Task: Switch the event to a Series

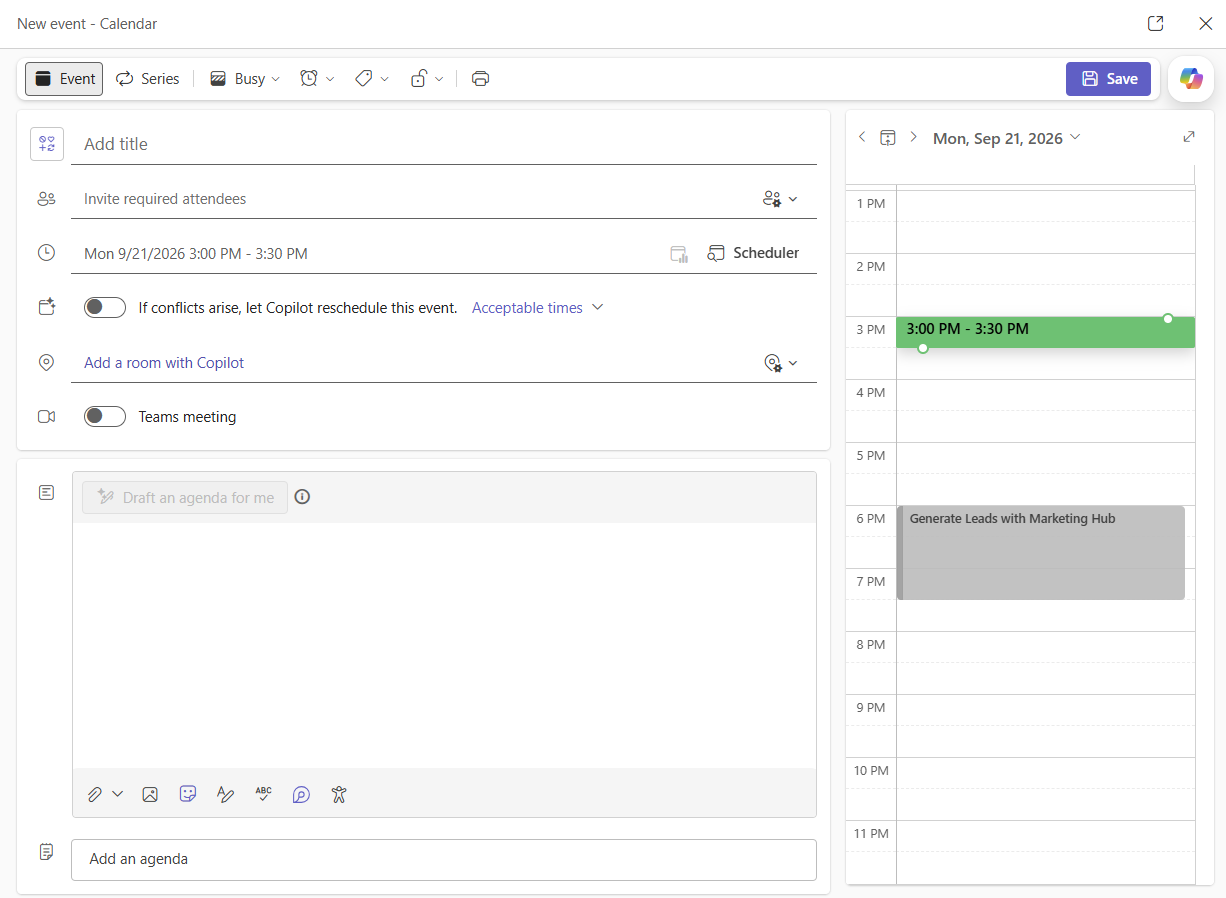Action: (147, 79)
